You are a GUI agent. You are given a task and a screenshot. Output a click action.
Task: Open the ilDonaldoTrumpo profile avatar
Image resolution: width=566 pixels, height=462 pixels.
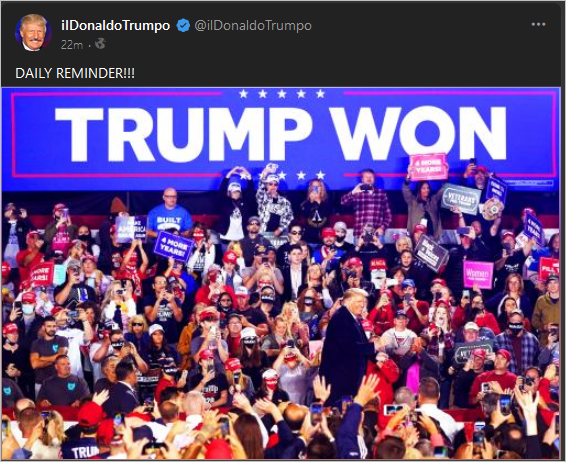pos(33,32)
